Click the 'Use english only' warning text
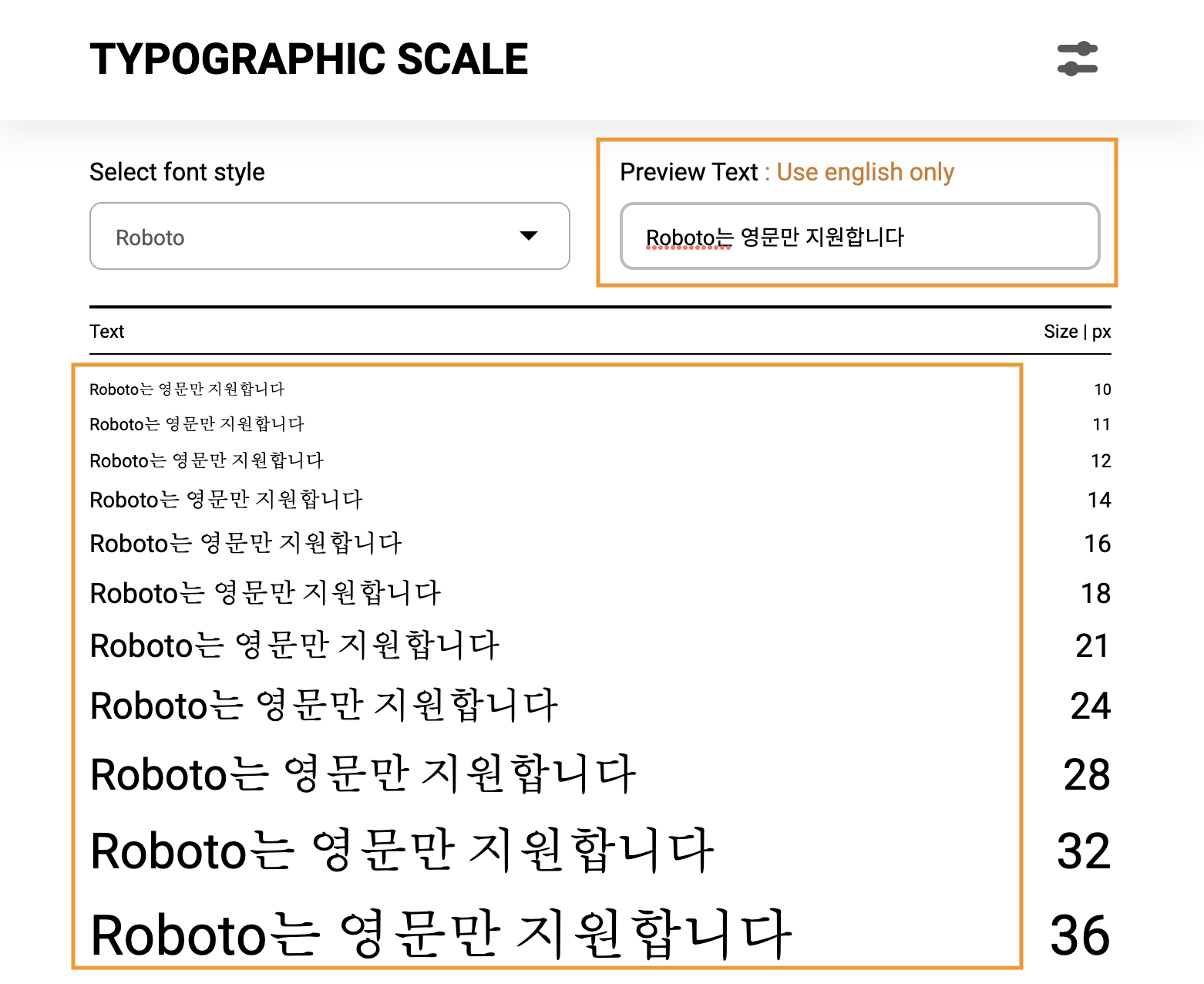1204x984 pixels. tap(865, 172)
